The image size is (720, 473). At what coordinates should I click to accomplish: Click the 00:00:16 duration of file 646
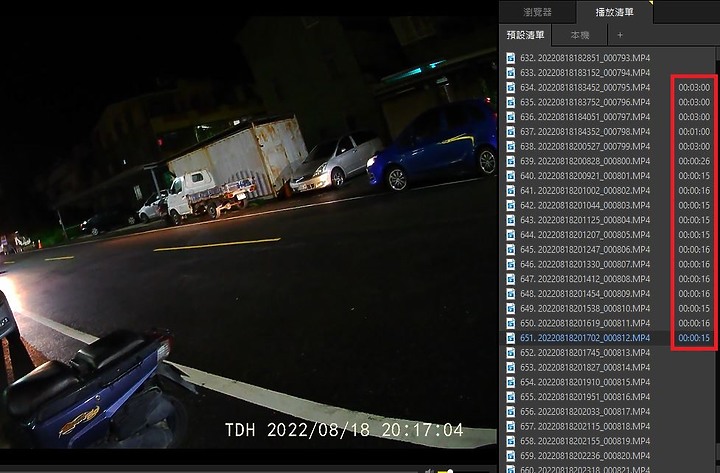tap(694, 264)
